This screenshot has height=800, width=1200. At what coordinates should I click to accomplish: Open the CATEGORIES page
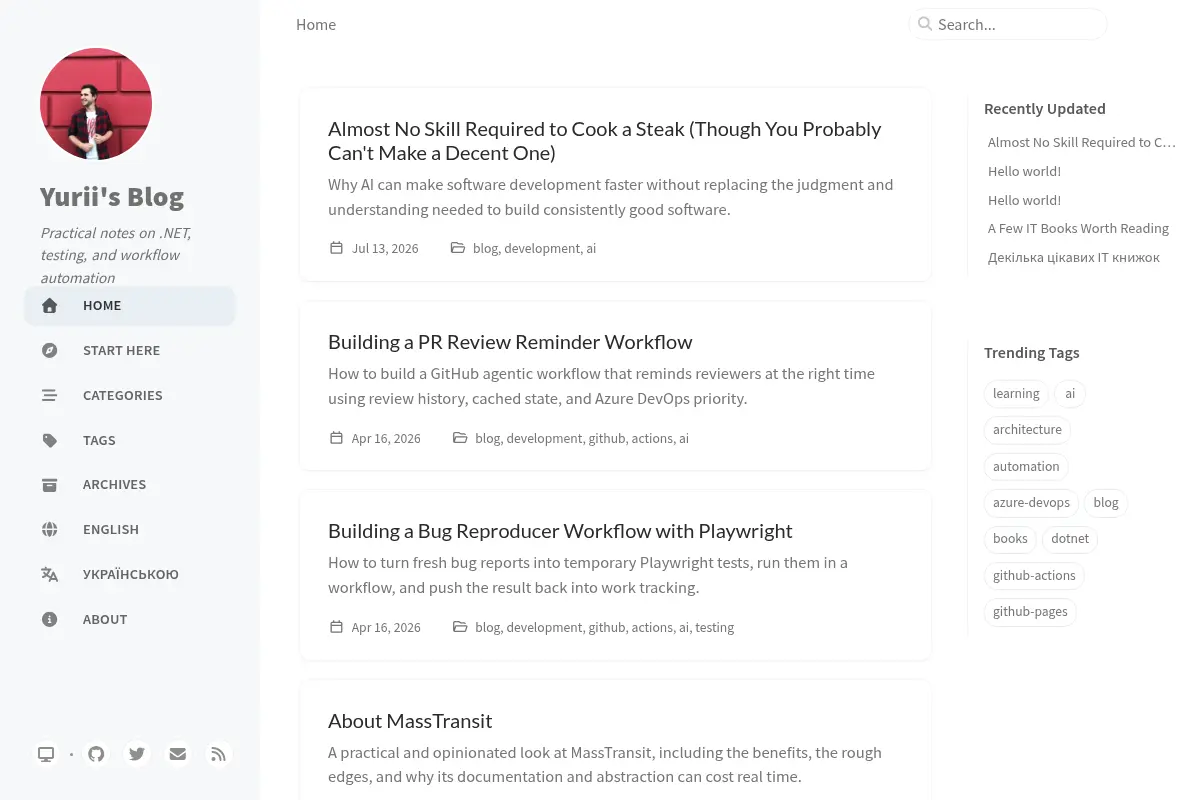point(130,395)
